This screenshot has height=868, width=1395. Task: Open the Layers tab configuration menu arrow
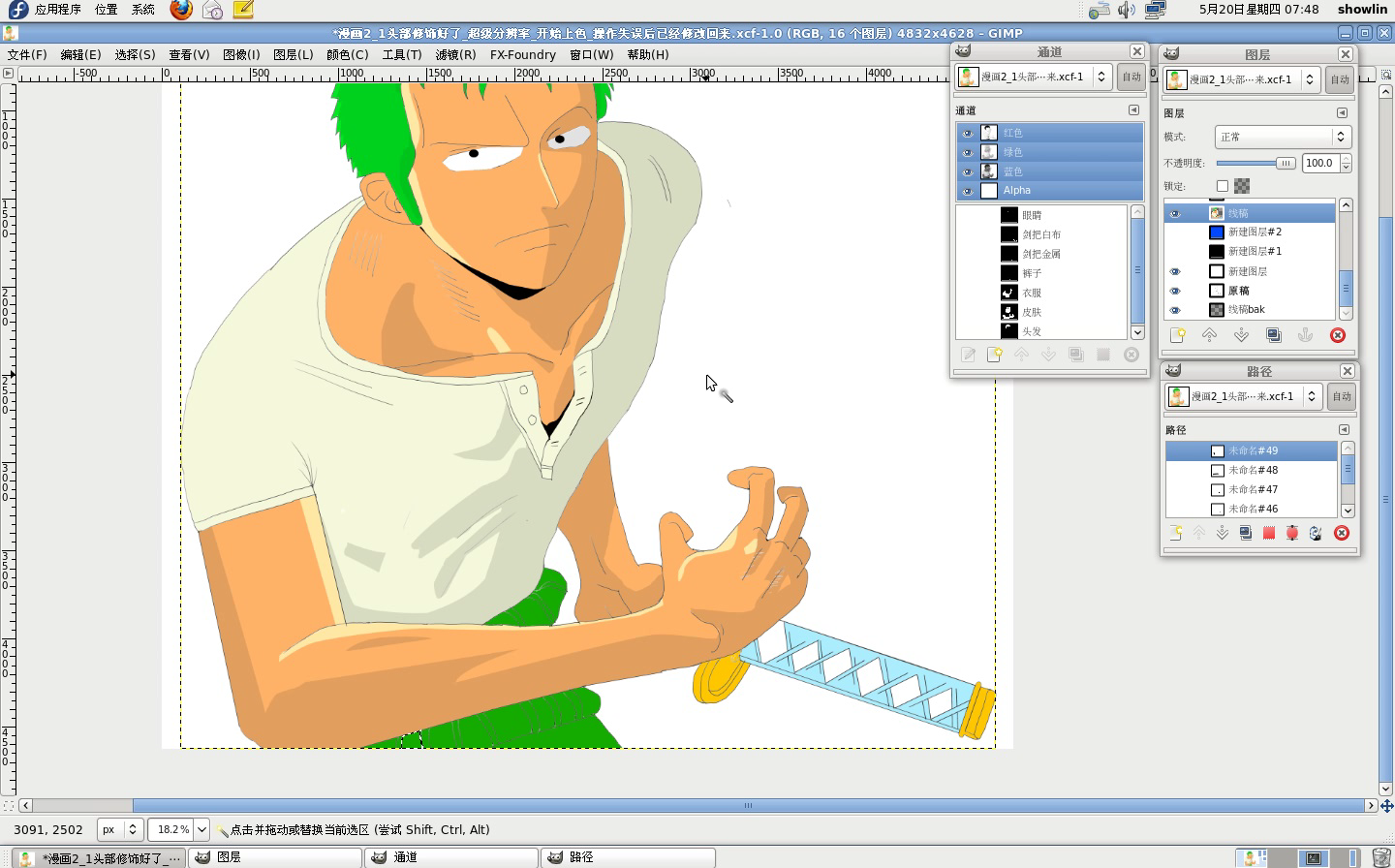coord(1342,113)
